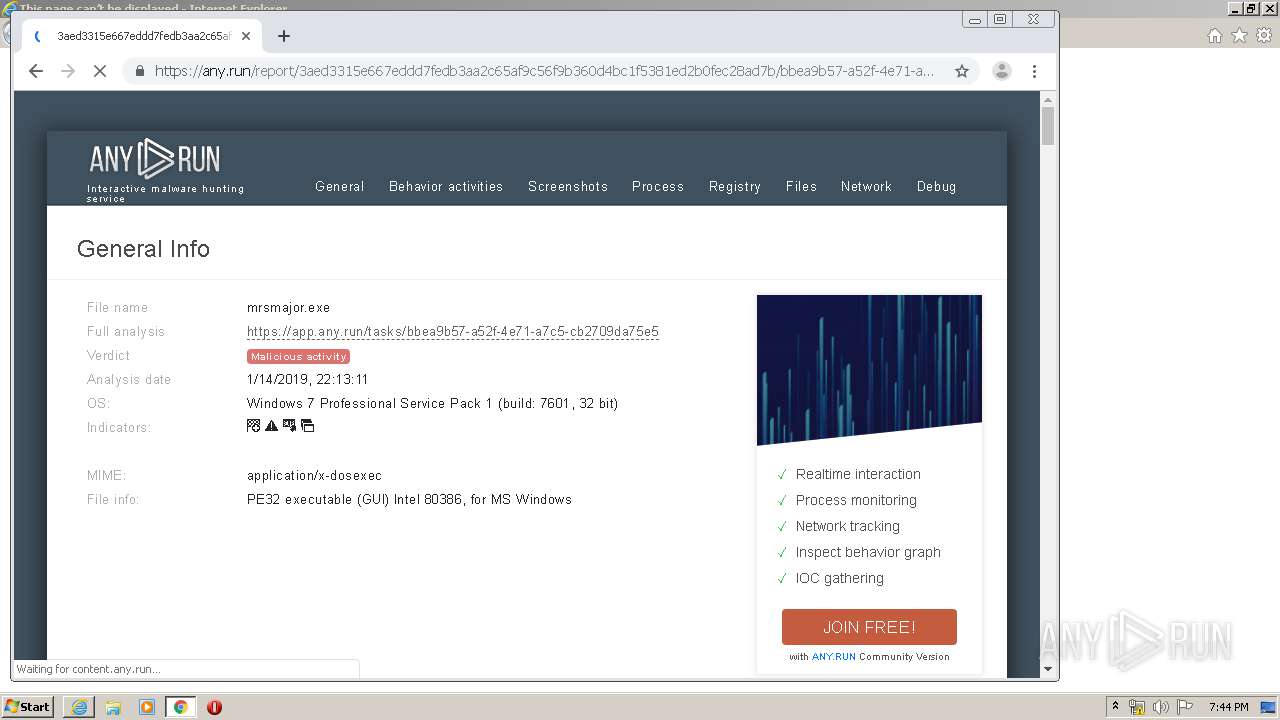Click the red Opera taskbar icon
The image size is (1280, 720).
[x=214, y=707]
